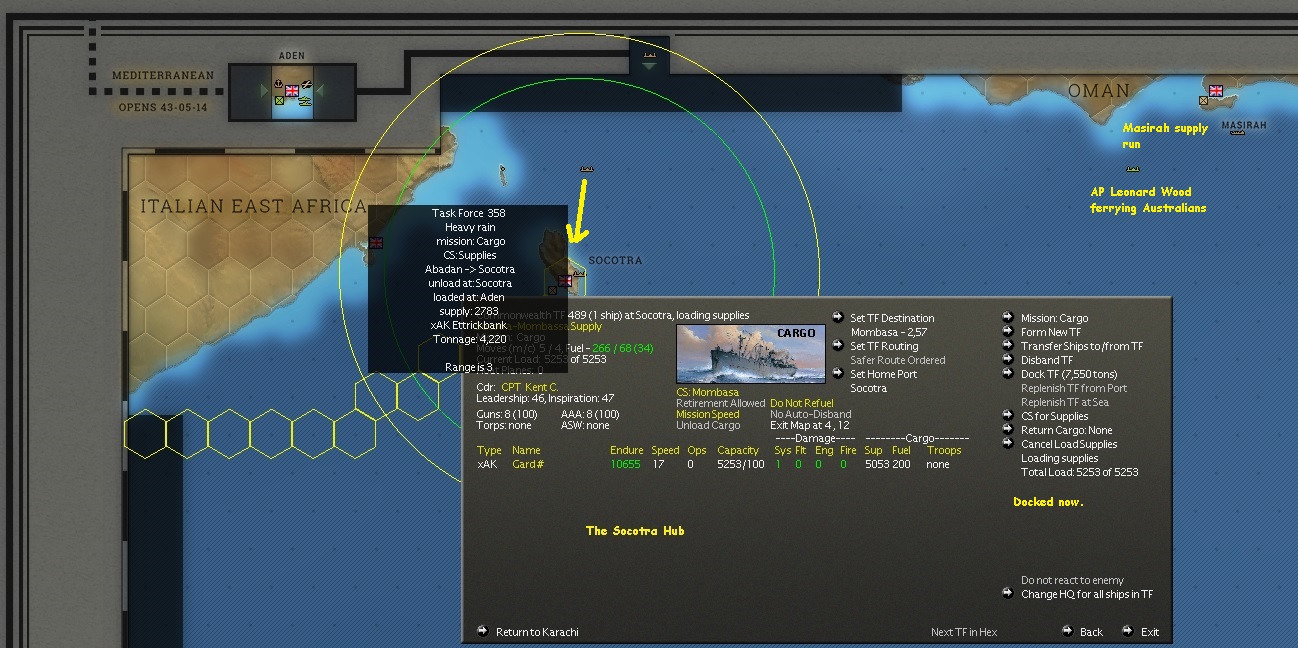1298x648 pixels.
Task: Click the Name column header
Action: pyautogui.click(x=526, y=450)
